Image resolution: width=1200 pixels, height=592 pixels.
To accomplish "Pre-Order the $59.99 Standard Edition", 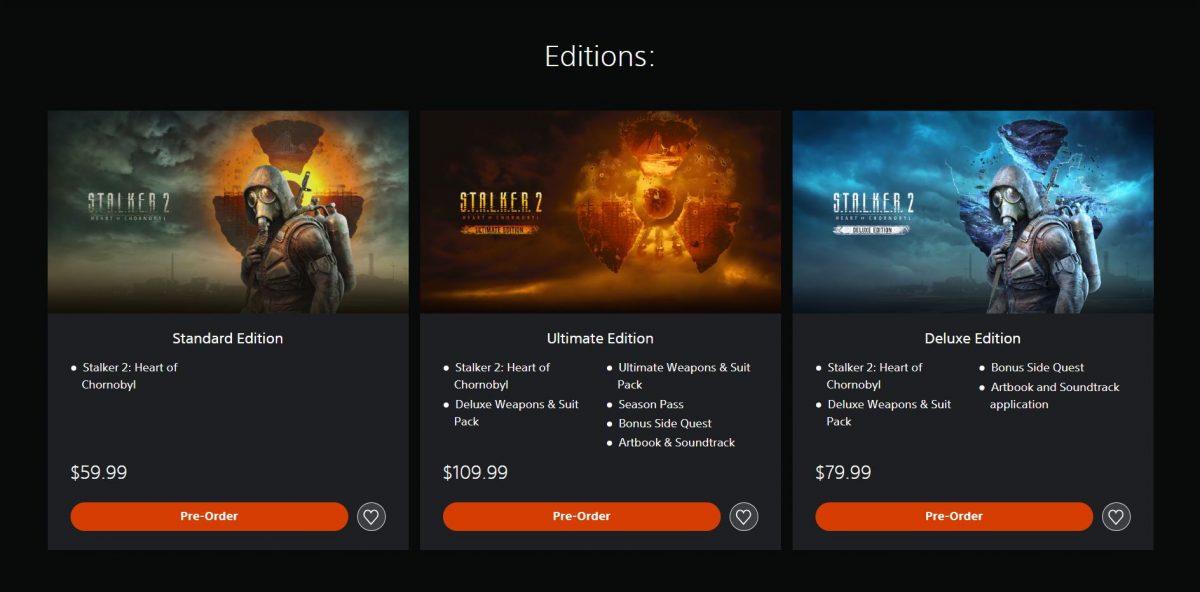I will [x=209, y=517].
